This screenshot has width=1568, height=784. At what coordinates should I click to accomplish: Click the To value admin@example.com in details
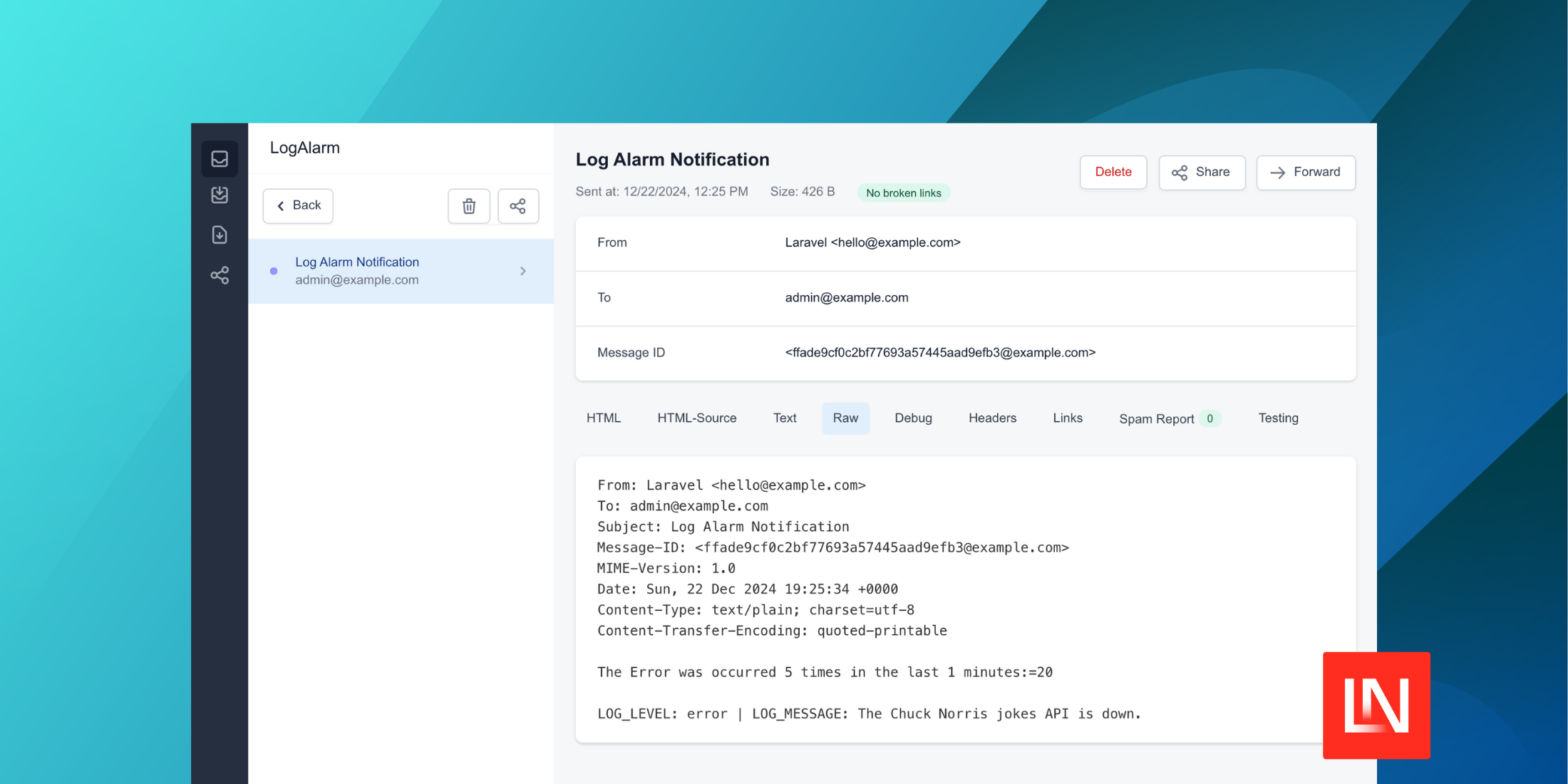(x=847, y=298)
